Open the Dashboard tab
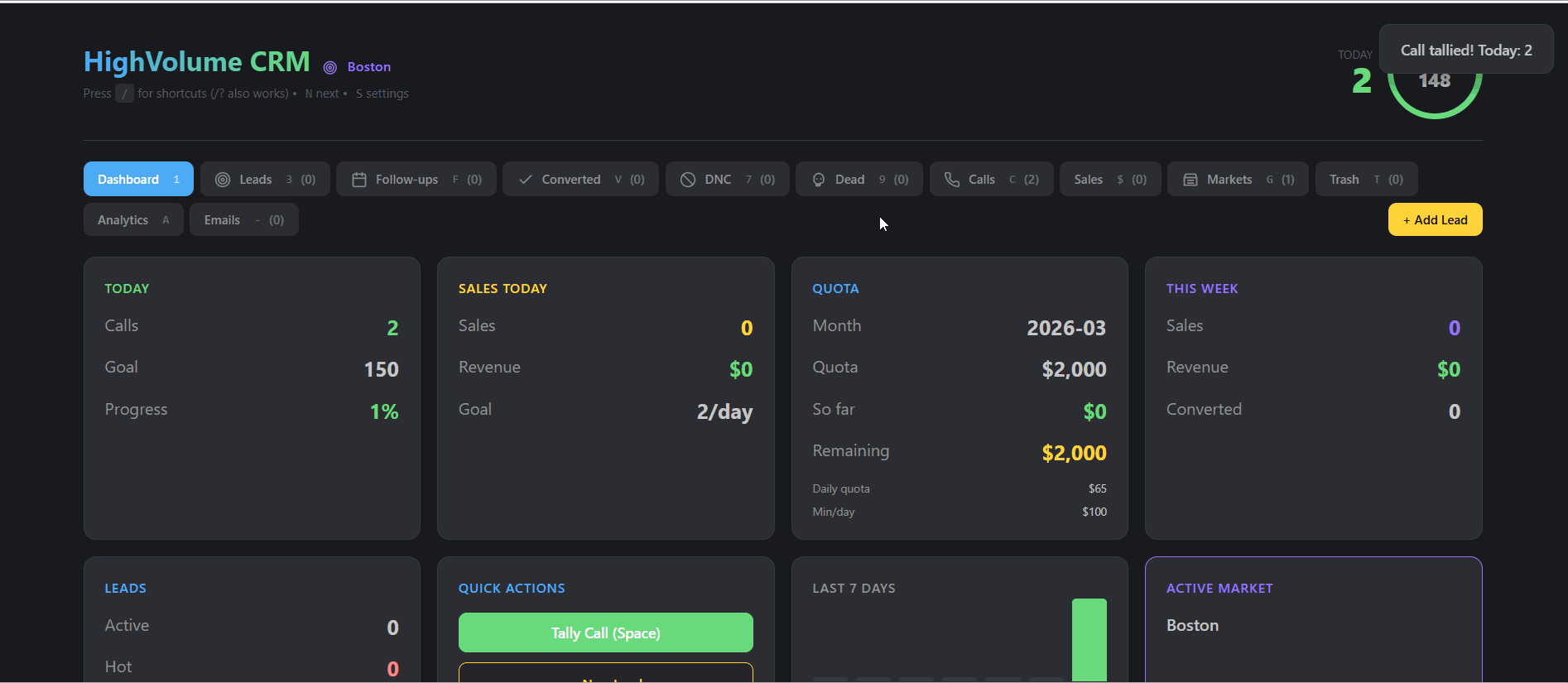This screenshot has height=683, width=1568. [x=138, y=179]
